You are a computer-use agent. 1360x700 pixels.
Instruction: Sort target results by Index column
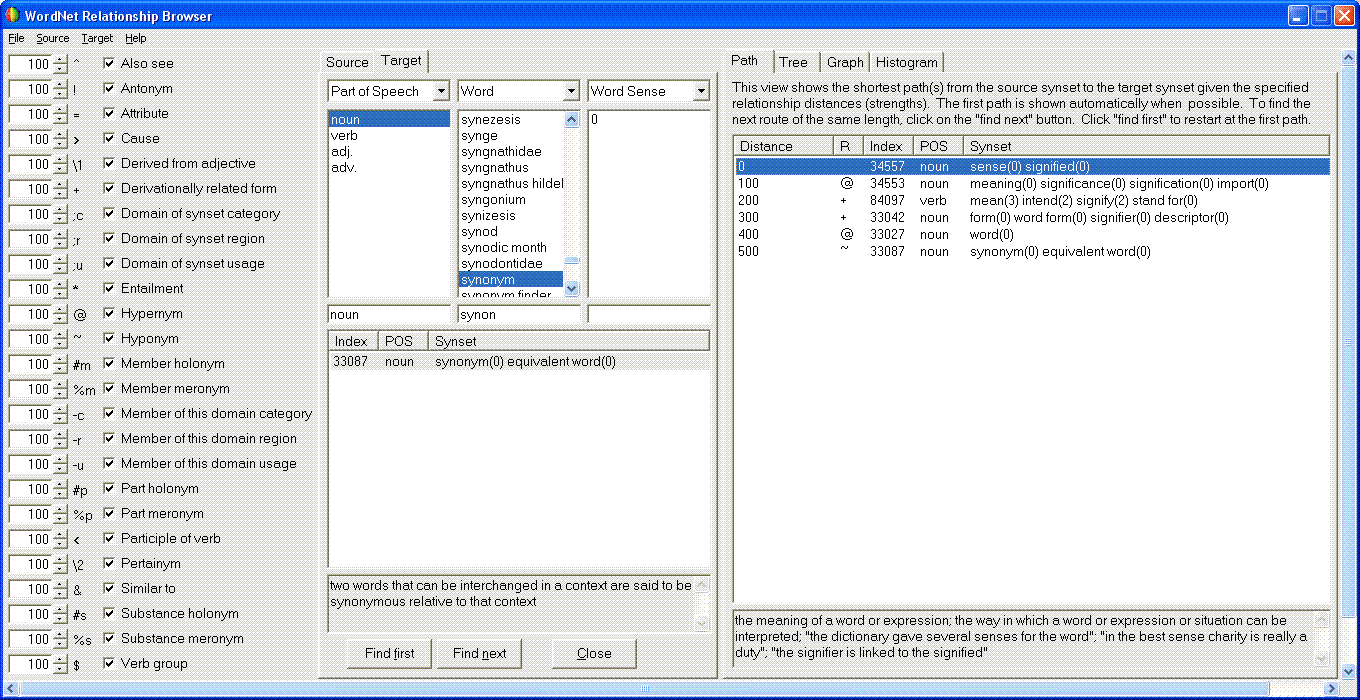[353, 341]
